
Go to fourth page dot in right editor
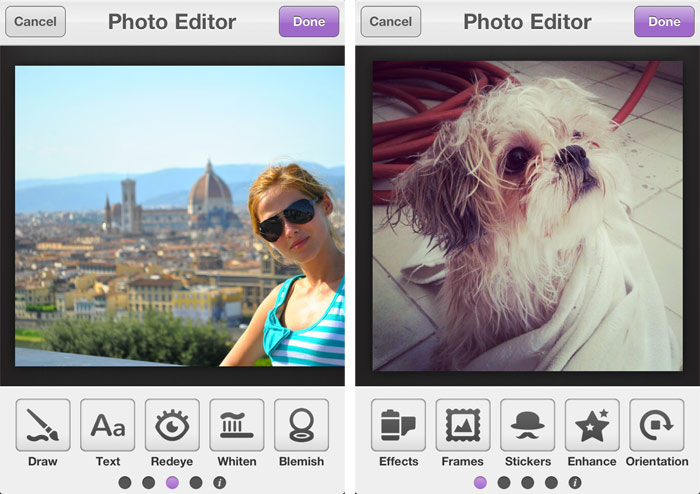[x=551, y=482]
